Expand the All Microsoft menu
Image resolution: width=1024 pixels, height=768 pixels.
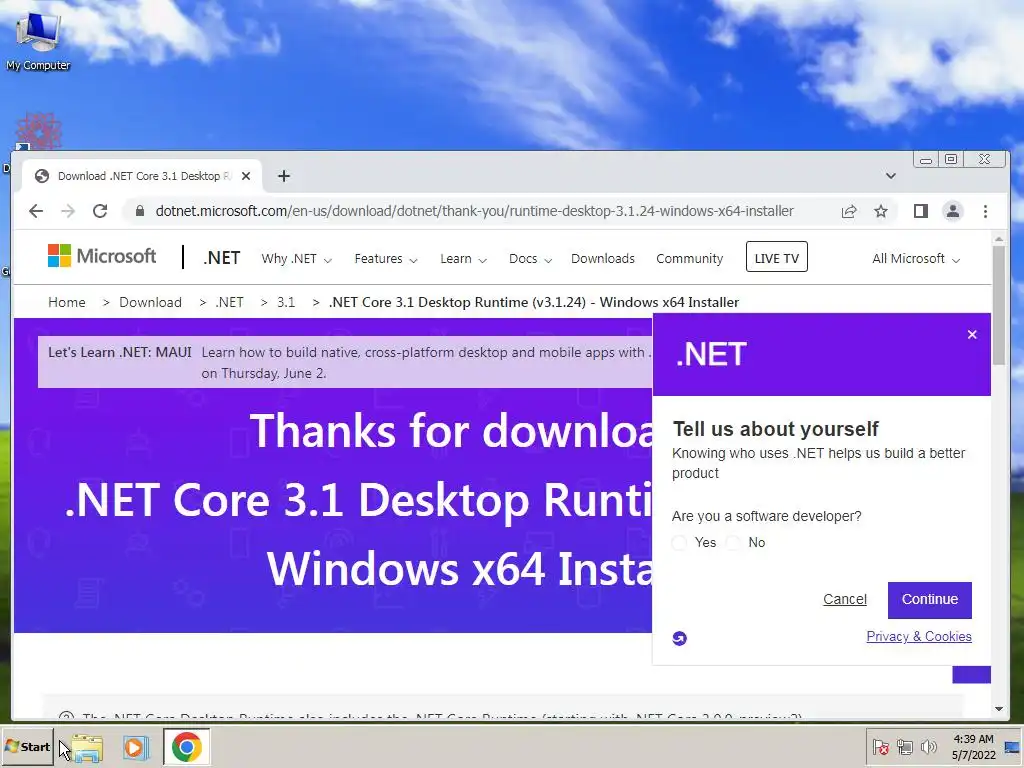pos(916,259)
